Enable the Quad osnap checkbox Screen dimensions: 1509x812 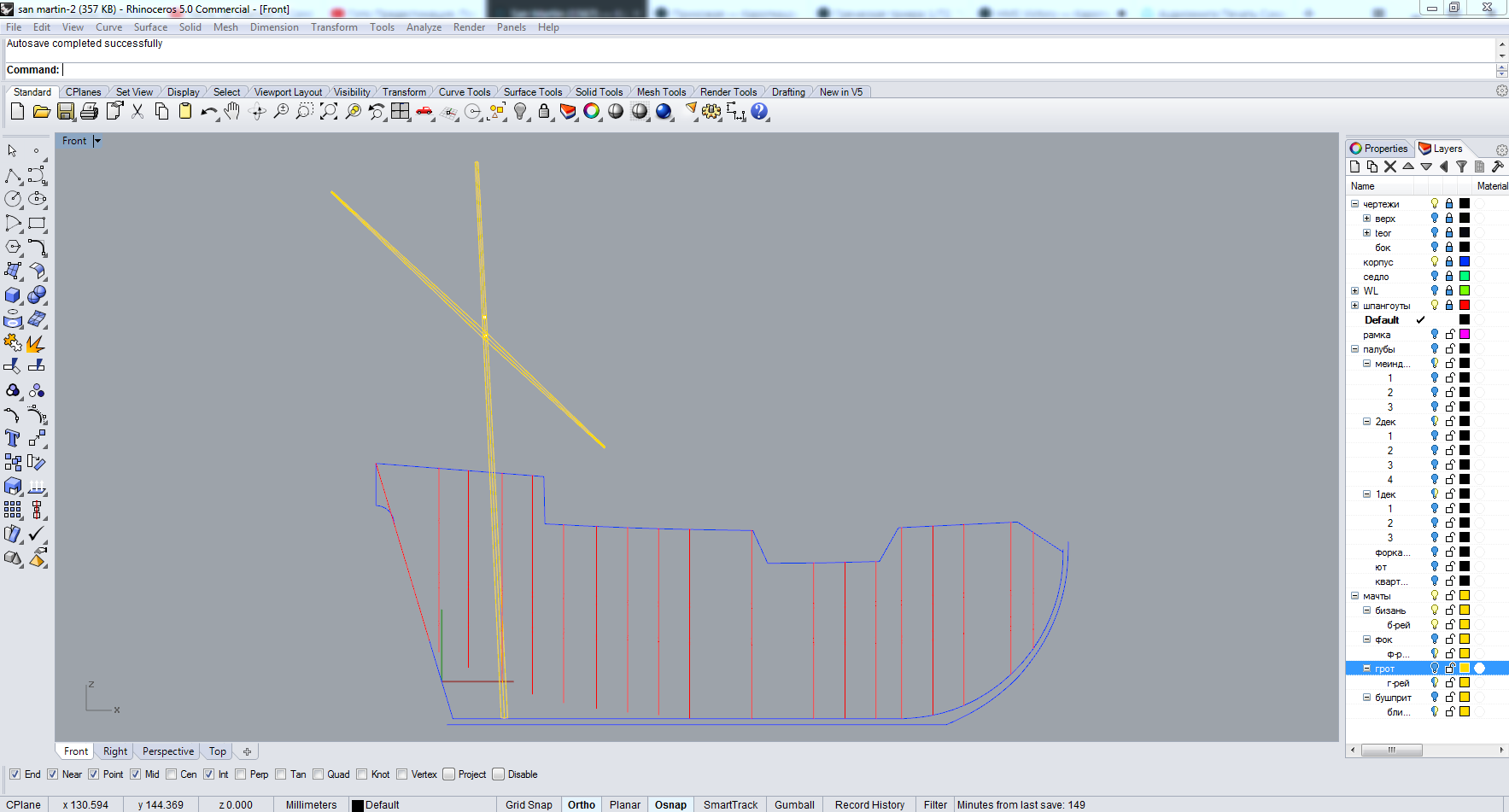(x=319, y=774)
